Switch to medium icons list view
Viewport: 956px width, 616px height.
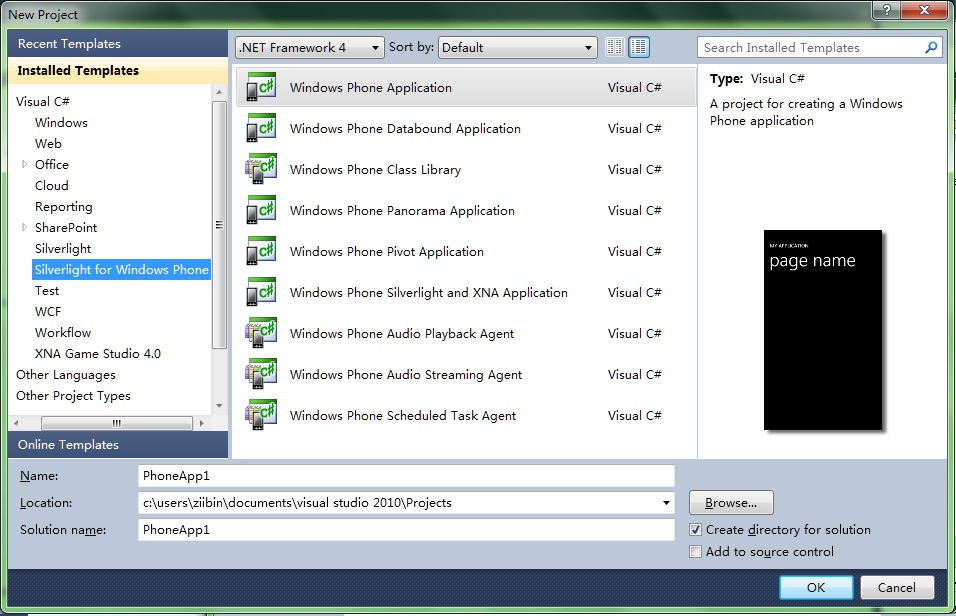638,47
